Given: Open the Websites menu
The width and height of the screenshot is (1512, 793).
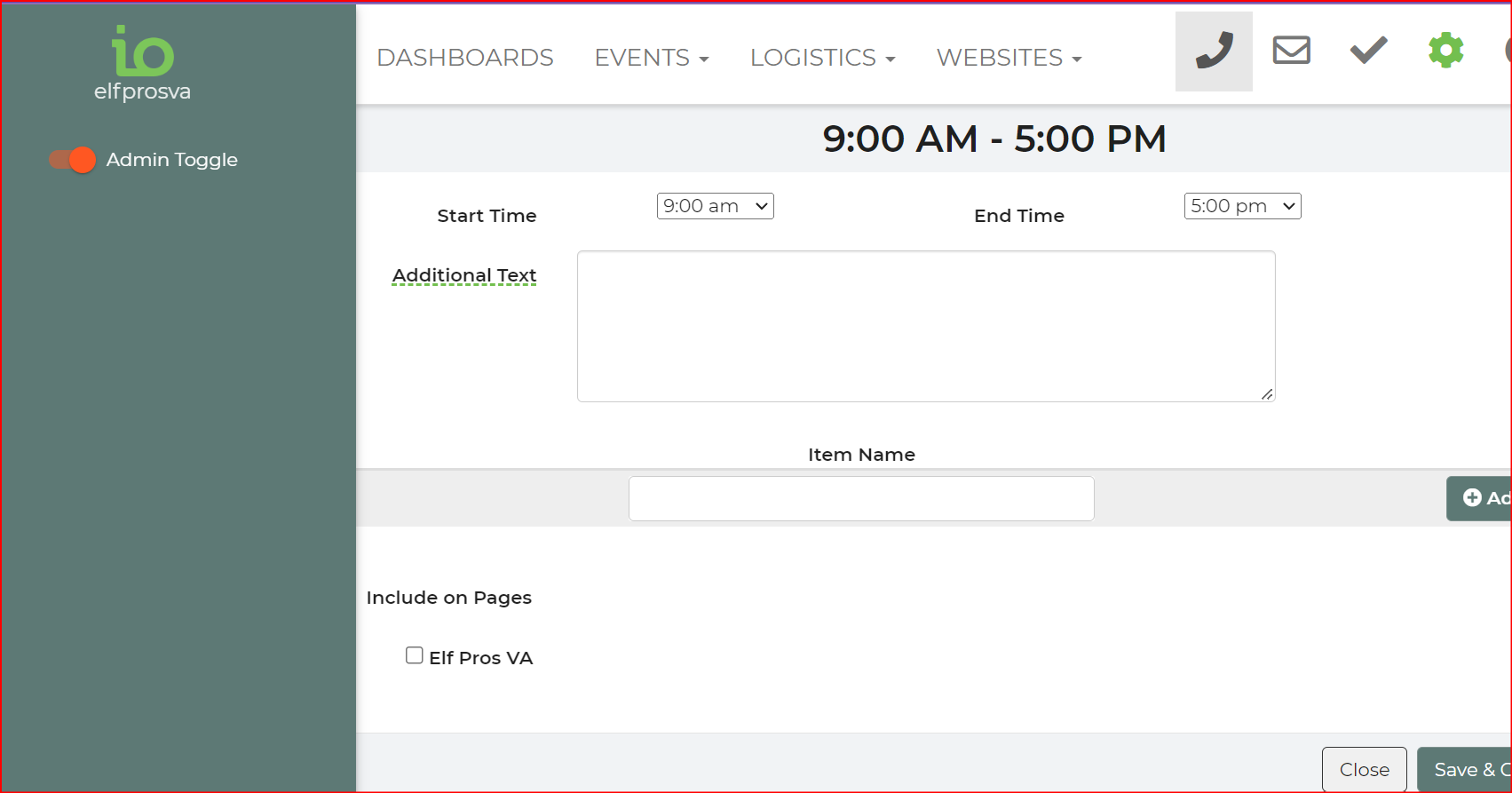Looking at the screenshot, I should click(x=1009, y=58).
